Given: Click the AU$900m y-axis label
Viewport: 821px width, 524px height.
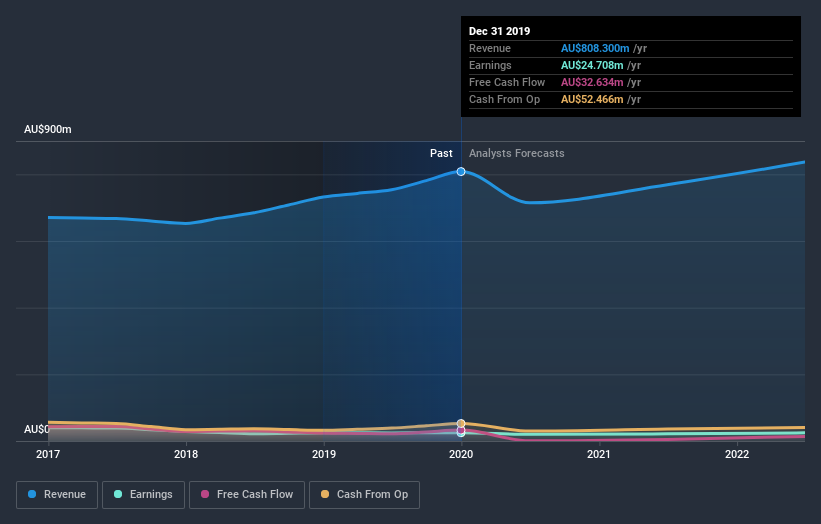Looking at the screenshot, I should [x=48, y=129].
